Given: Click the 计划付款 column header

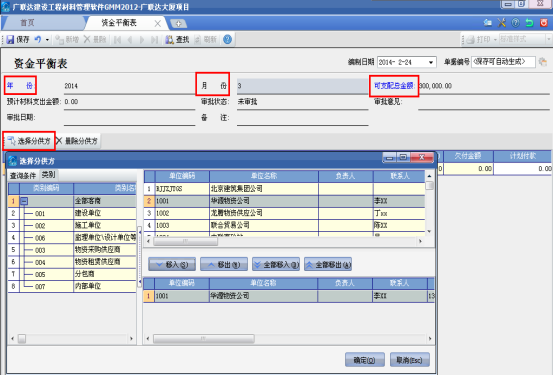Looking at the screenshot, I should tap(523, 156).
